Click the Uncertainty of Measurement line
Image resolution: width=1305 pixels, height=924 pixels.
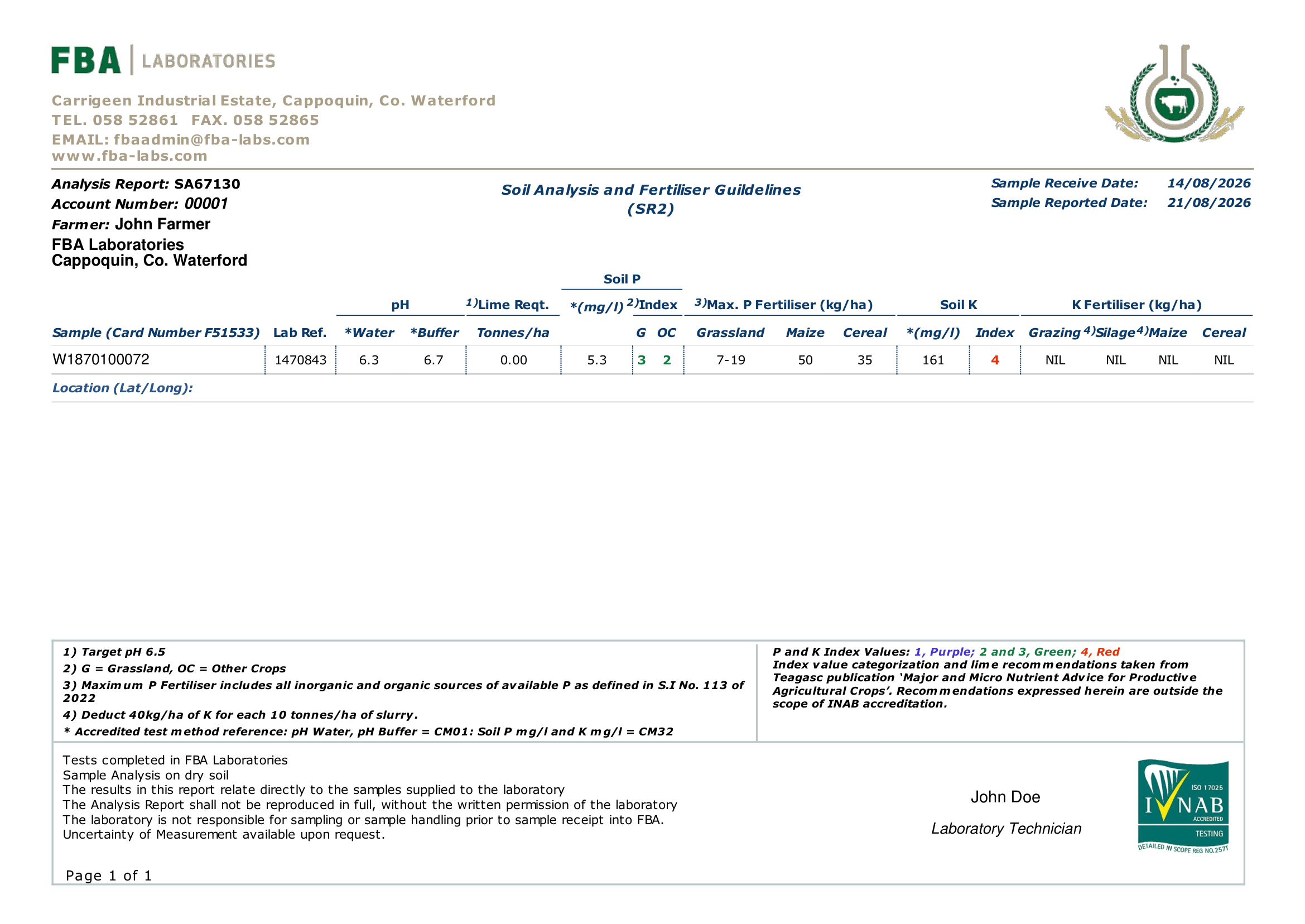click(x=224, y=834)
